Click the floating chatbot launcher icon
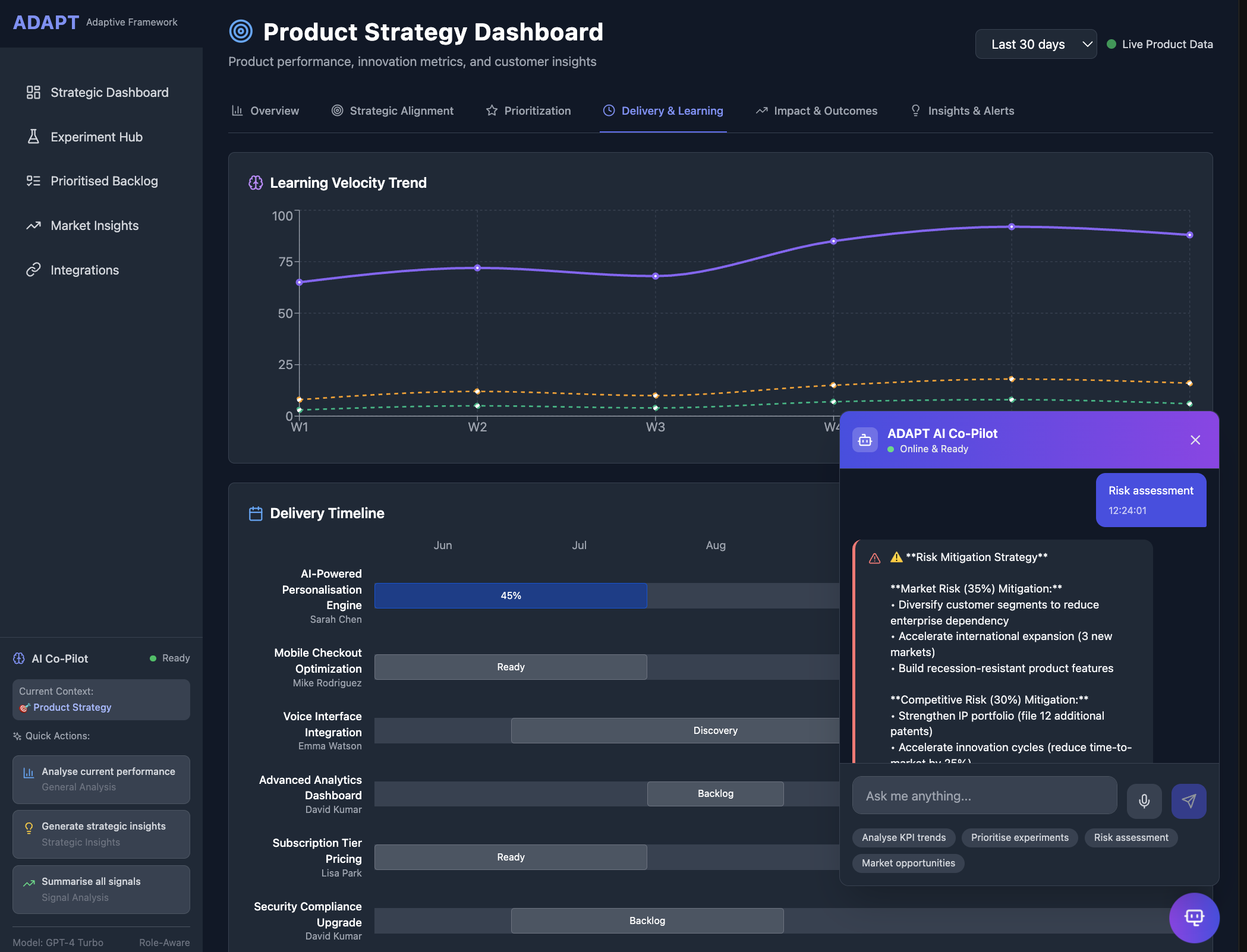The width and height of the screenshot is (1247, 952). [x=1194, y=917]
